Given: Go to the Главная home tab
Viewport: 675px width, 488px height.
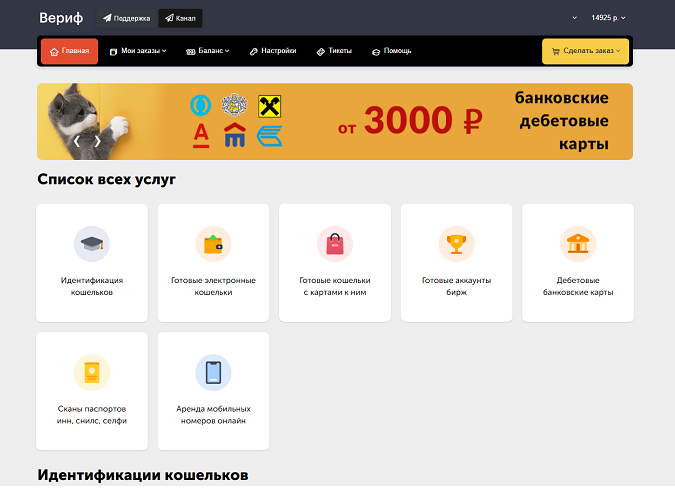Looking at the screenshot, I should point(69,51).
